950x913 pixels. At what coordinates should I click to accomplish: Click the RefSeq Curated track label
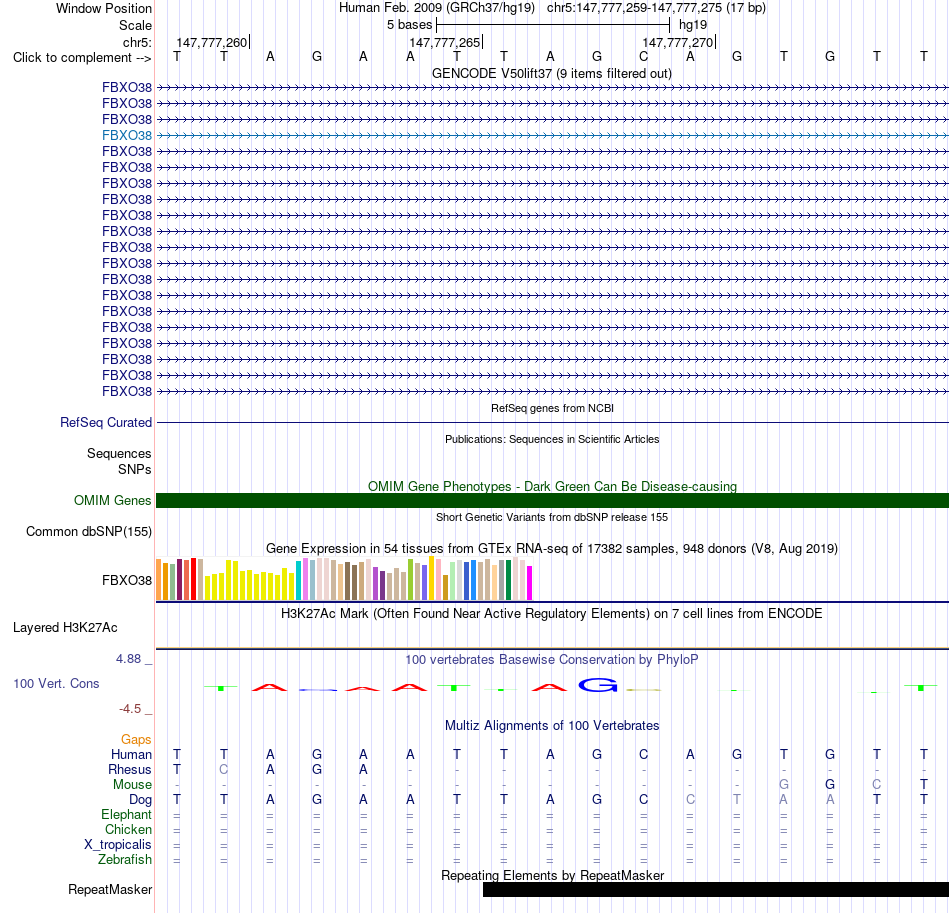click(105, 422)
